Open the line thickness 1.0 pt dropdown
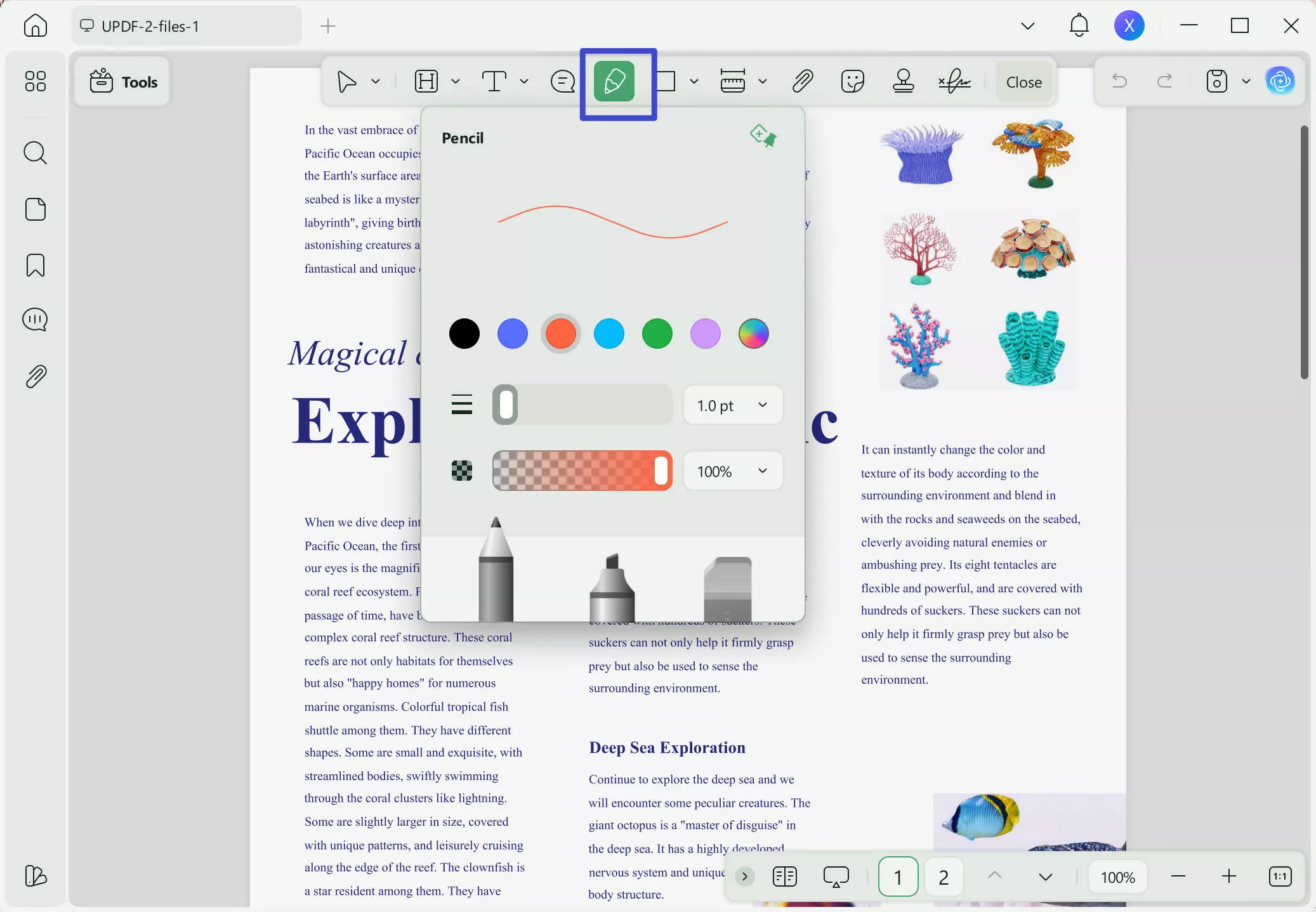Viewport: 1316px width, 912px height. (x=733, y=405)
